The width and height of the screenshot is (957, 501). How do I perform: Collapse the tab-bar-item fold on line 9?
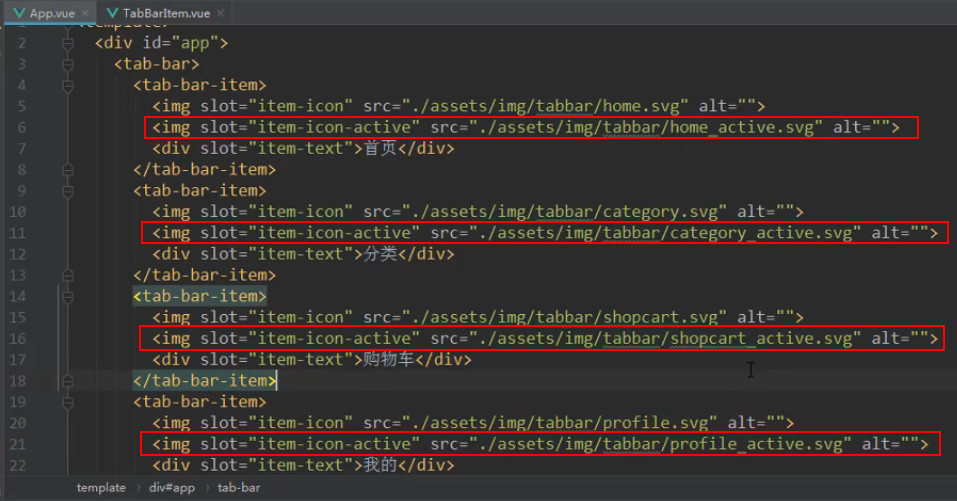point(68,191)
